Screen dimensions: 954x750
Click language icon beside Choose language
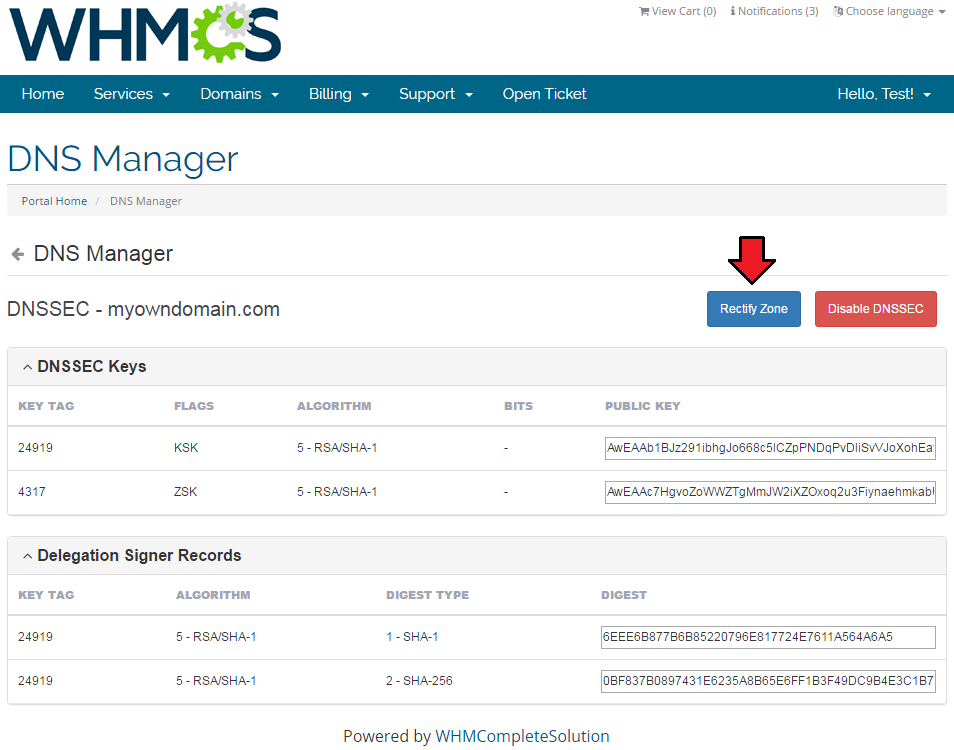pos(838,11)
